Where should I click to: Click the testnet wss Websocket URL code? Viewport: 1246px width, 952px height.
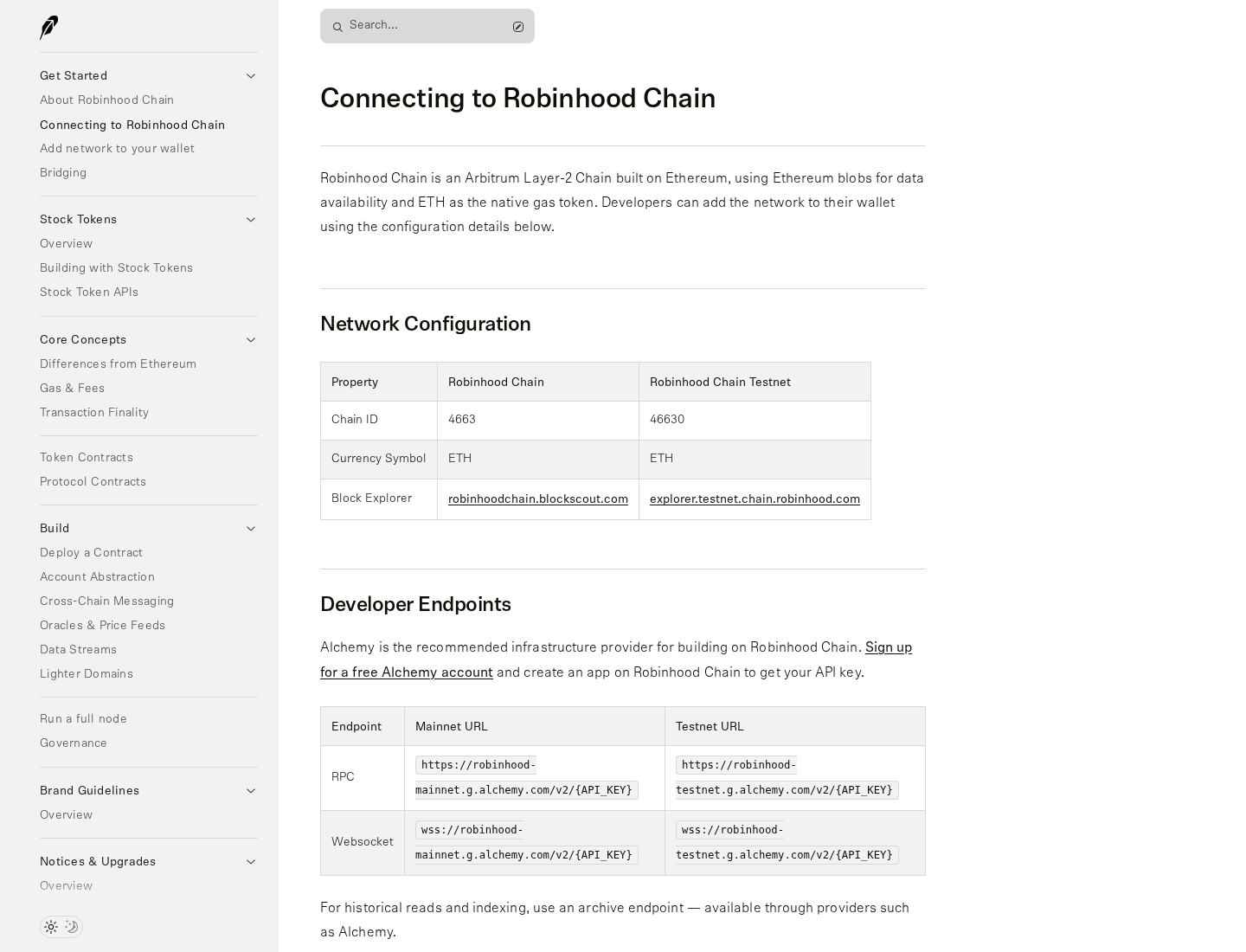click(787, 842)
